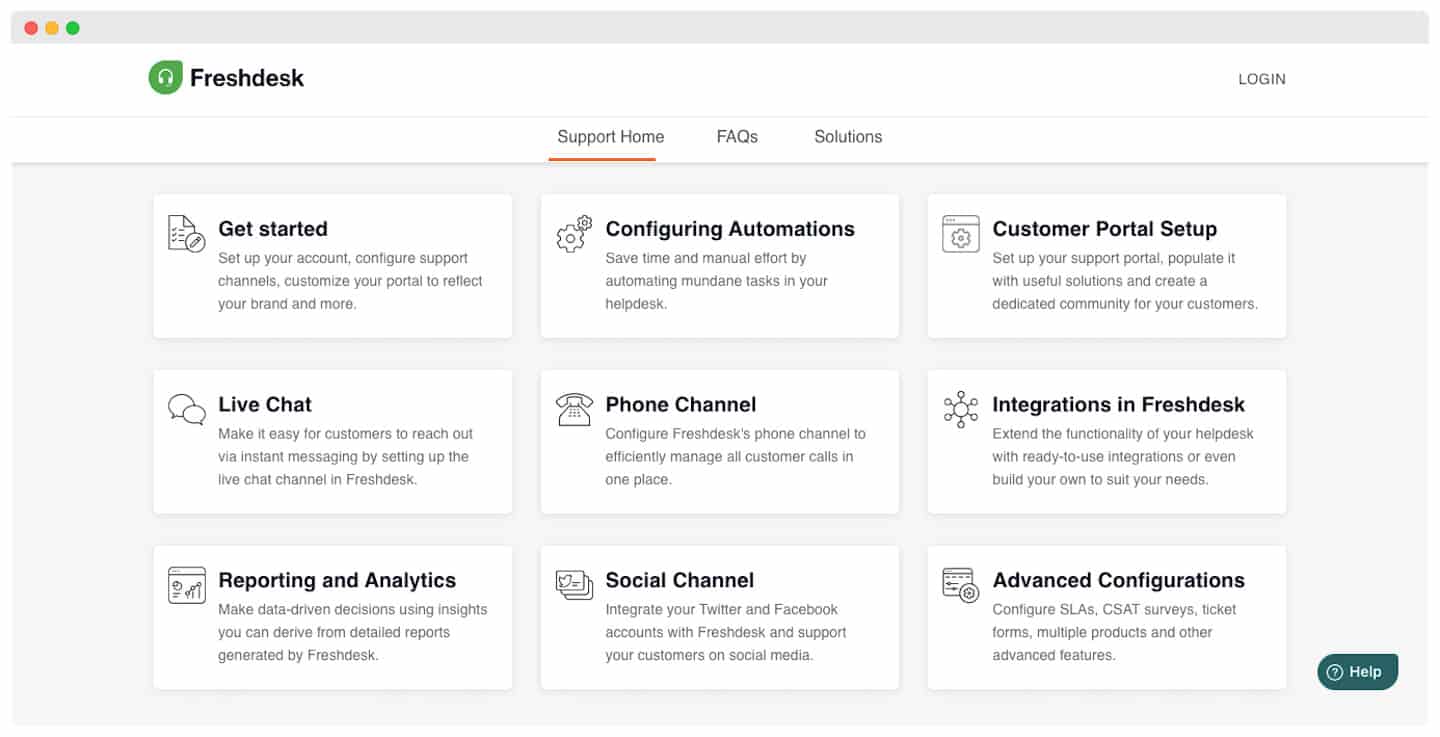Open the Integrations in Freshdesk heading
The image size is (1440, 737).
[x=1119, y=405]
